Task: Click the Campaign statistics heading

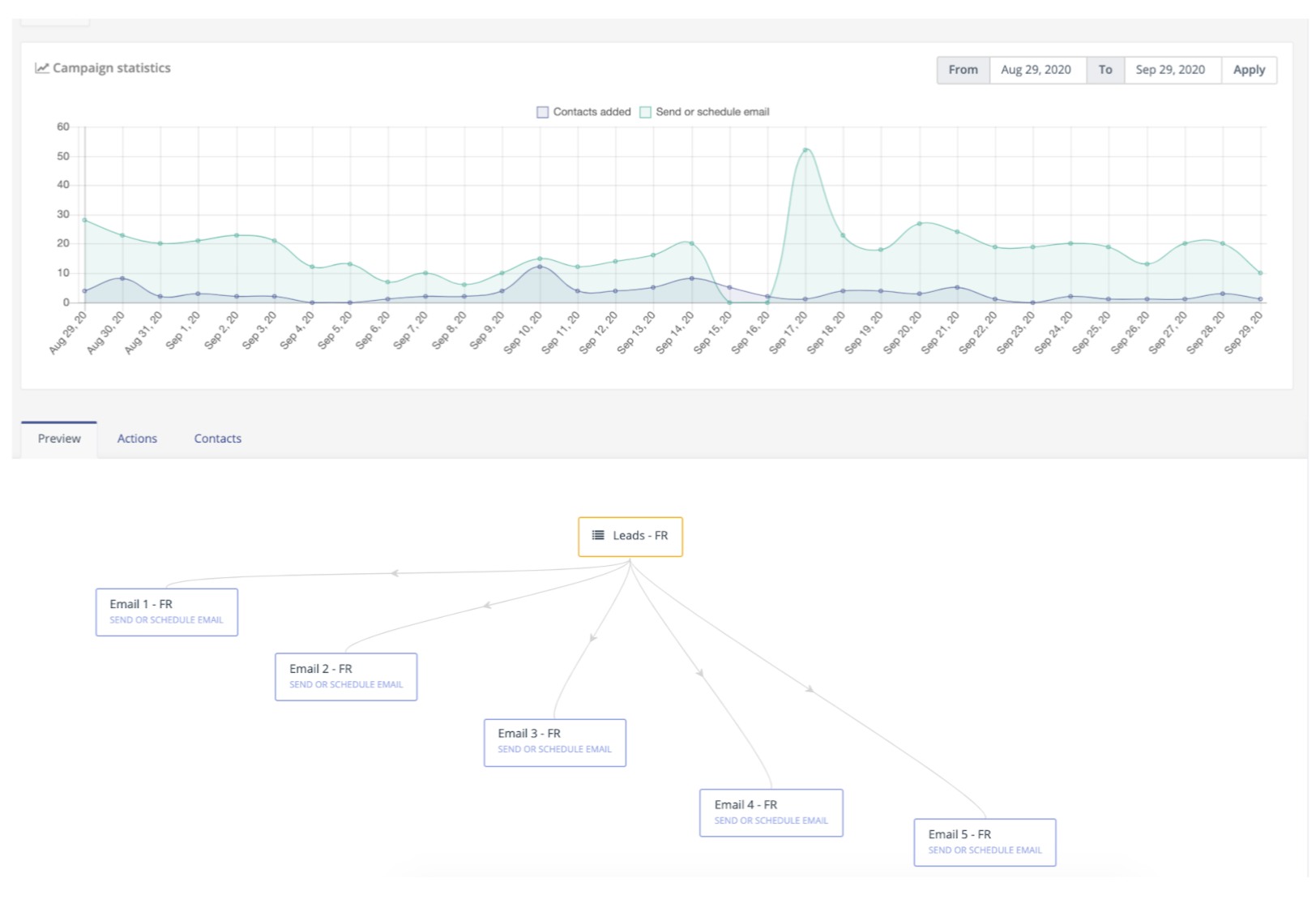Action: point(112,68)
